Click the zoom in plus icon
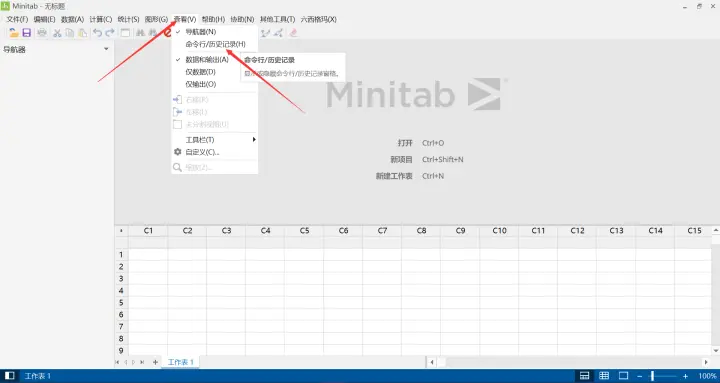 point(686,376)
